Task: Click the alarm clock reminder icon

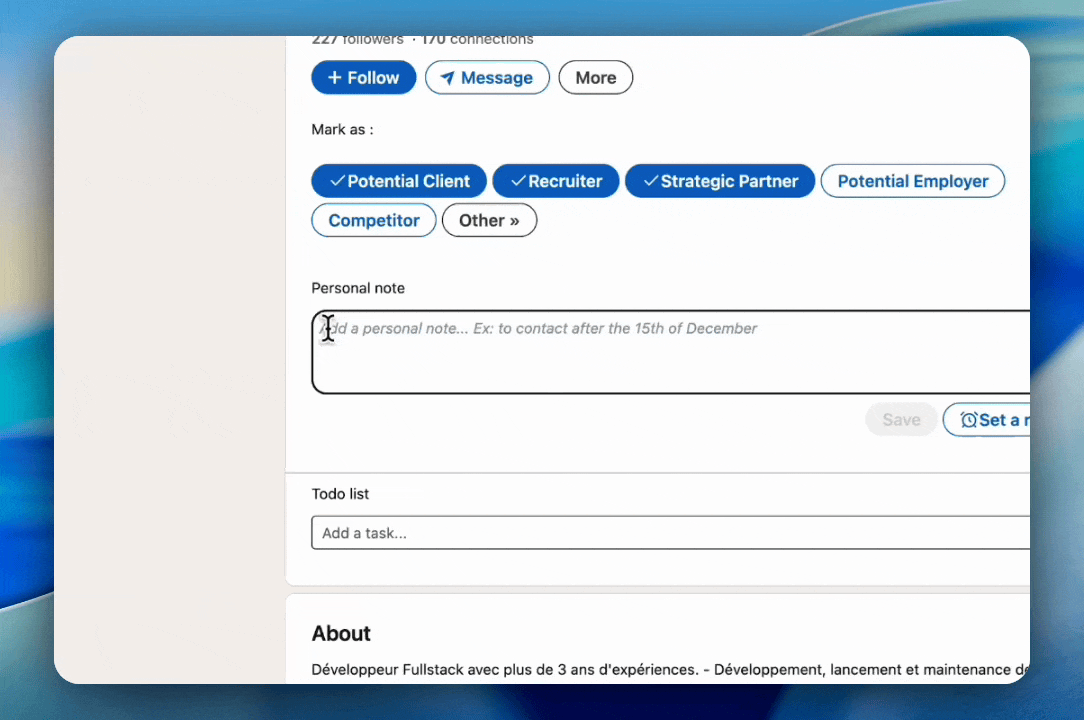Action: coord(968,420)
